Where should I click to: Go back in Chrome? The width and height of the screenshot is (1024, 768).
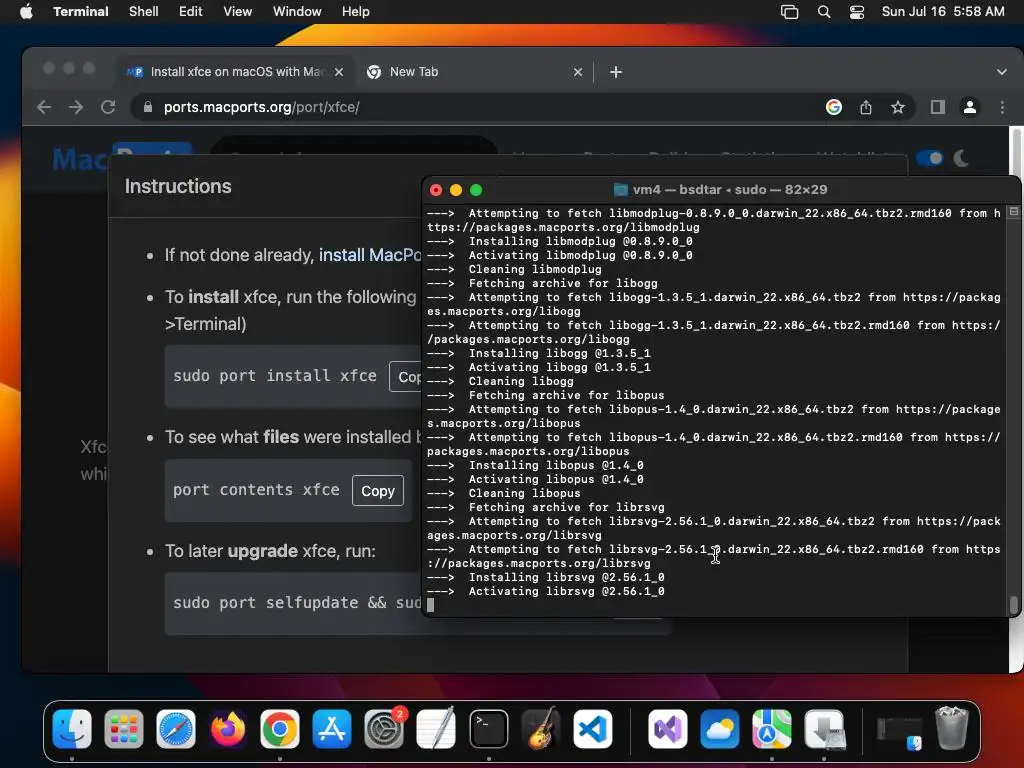[x=44, y=107]
